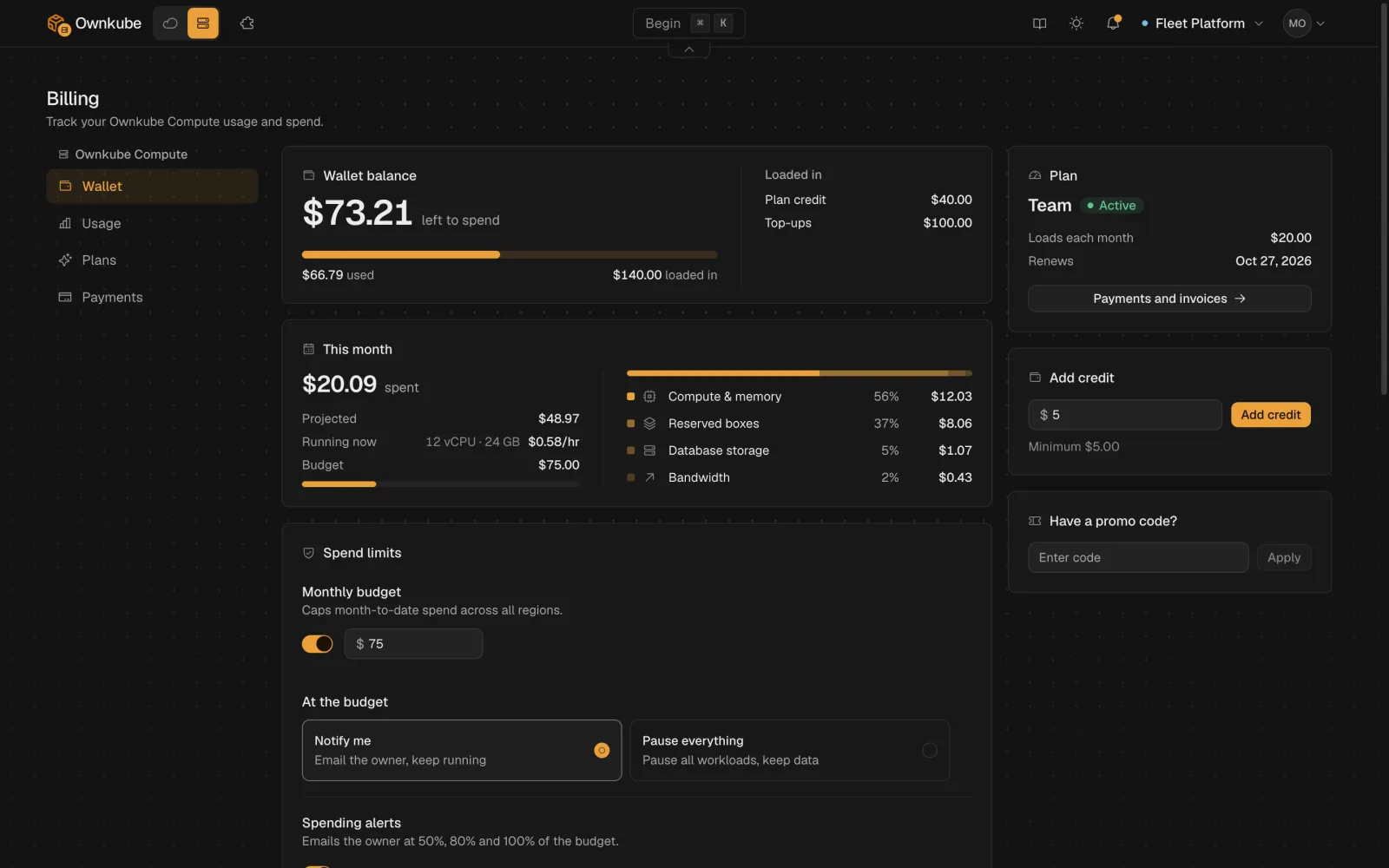Click the Add credit button
This screenshot has height=868, width=1389.
click(1271, 415)
